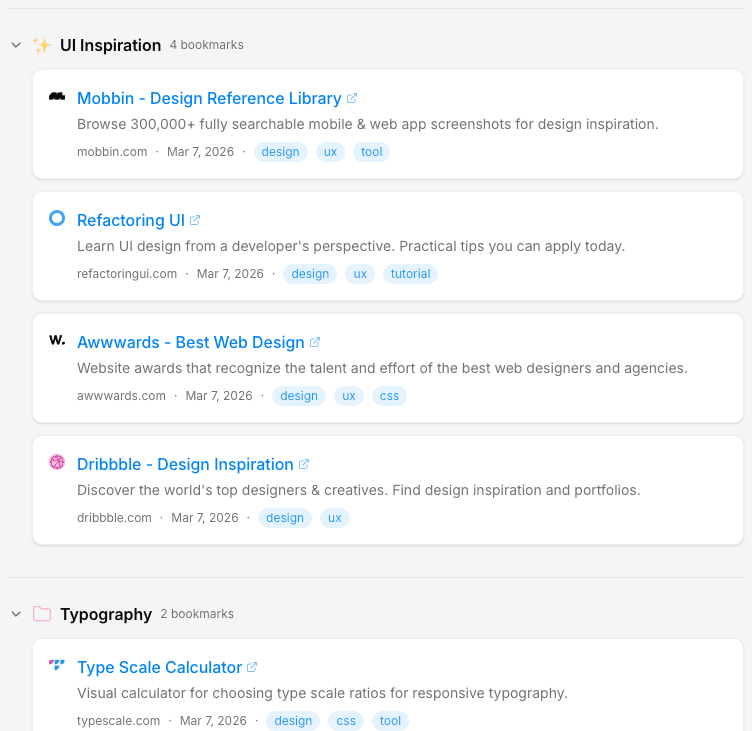Choose the design tag on Awwwards card
Screen dimensions: 752x731
pyautogui.click(x=299, y=396)
